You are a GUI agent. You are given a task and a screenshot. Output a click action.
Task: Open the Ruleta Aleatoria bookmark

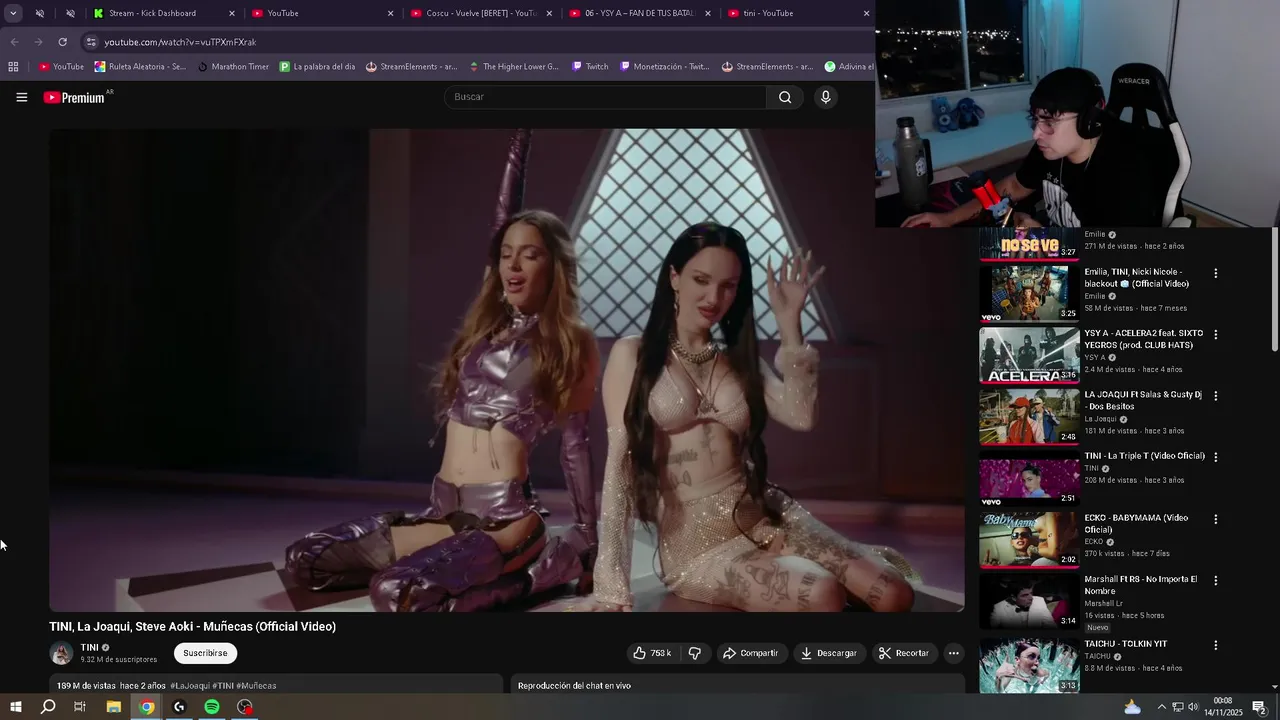click(x=140, y=67)
